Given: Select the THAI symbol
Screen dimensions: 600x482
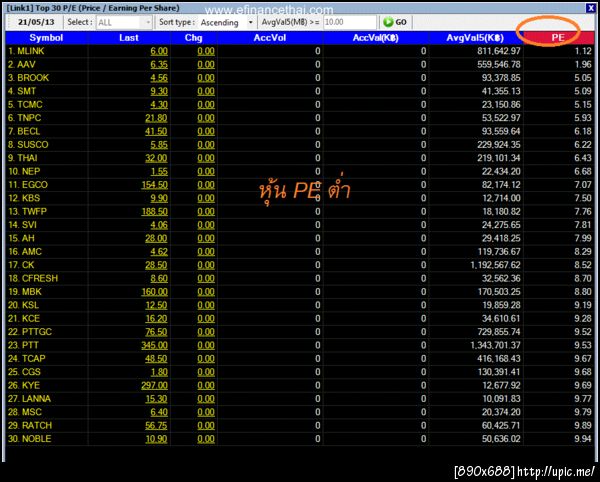Looking at the screenshot, I should coord(27,158).
